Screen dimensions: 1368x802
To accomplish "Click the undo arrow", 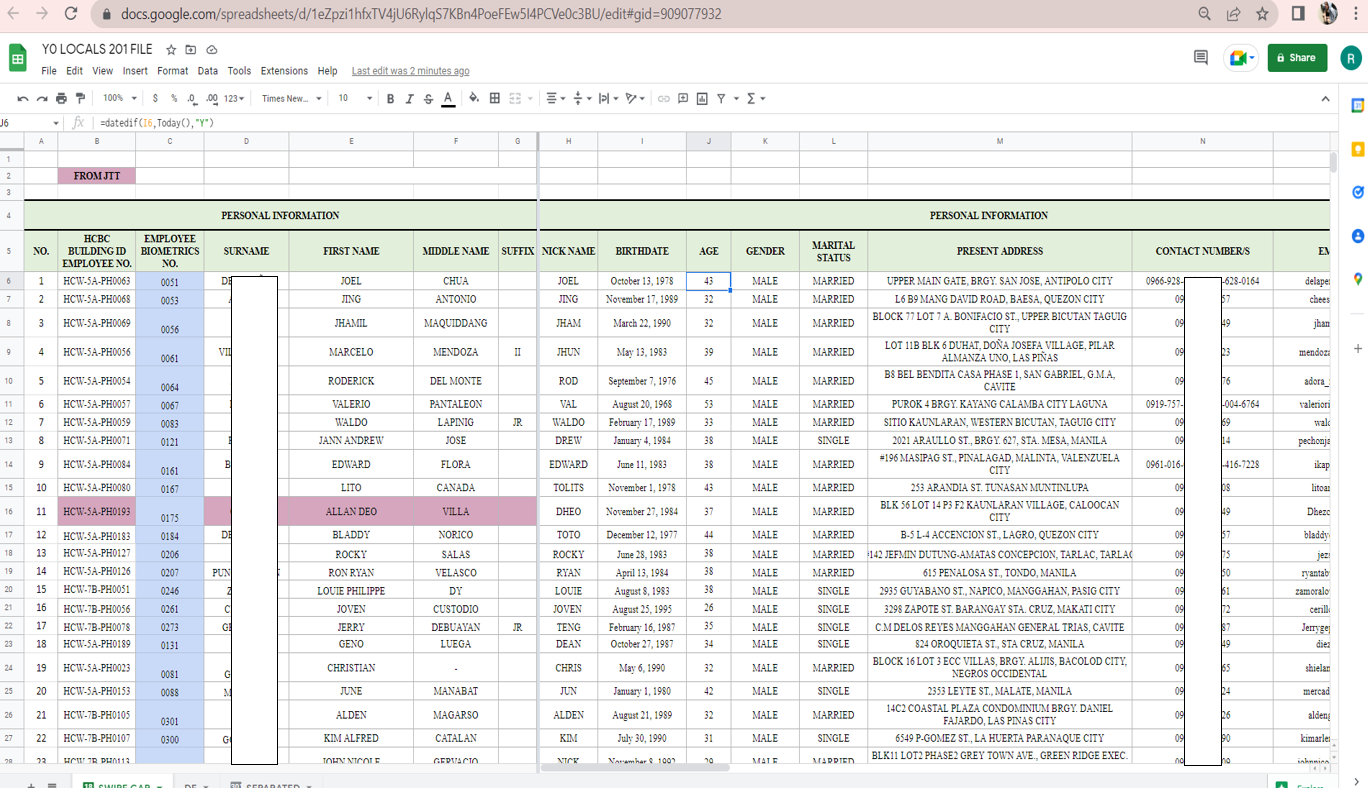I will tap(23, 99).
